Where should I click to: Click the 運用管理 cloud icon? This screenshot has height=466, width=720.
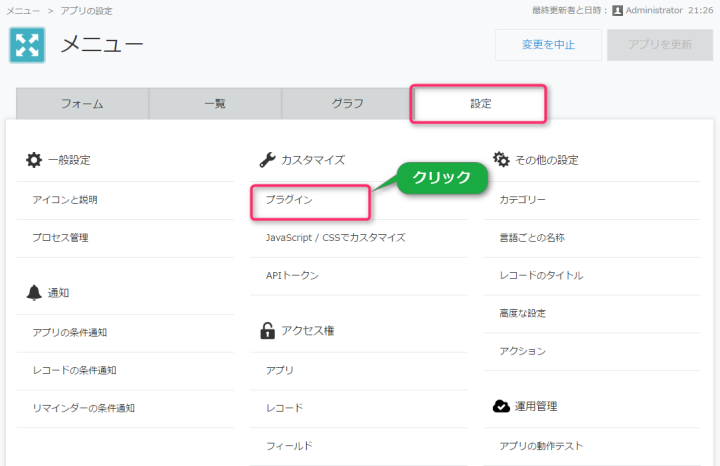tap(502, 406)
